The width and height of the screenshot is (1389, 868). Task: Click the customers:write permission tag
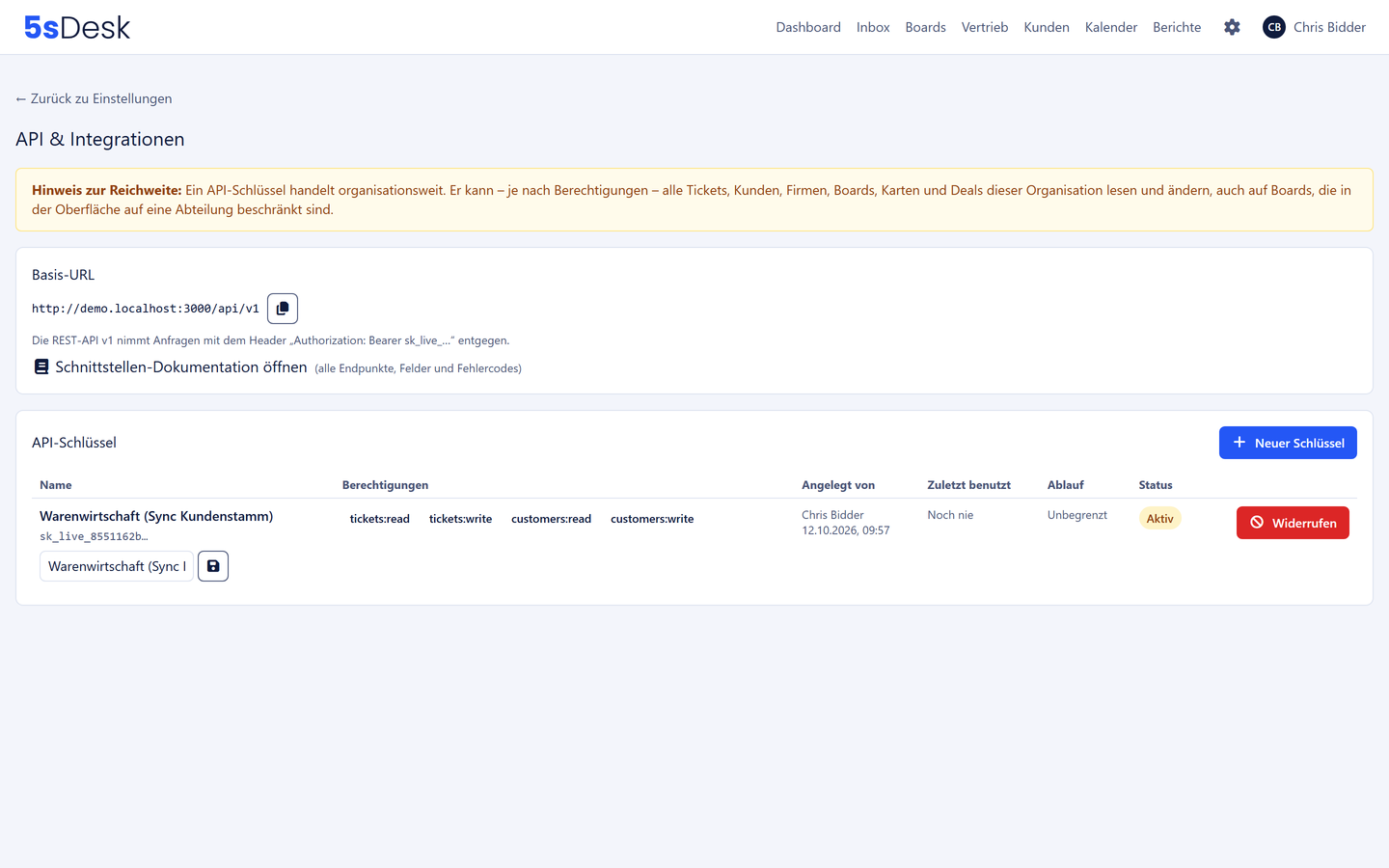point(652,519)
